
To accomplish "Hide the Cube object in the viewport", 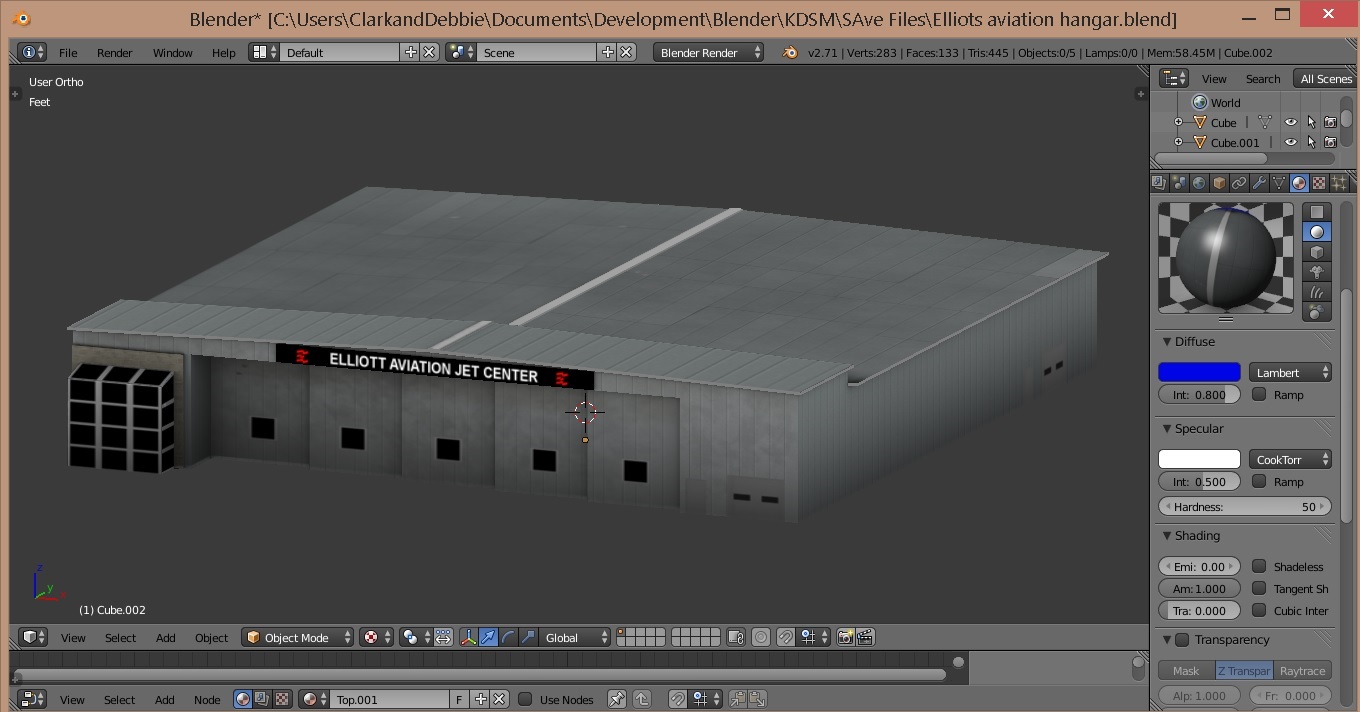I will point(1290,121).
